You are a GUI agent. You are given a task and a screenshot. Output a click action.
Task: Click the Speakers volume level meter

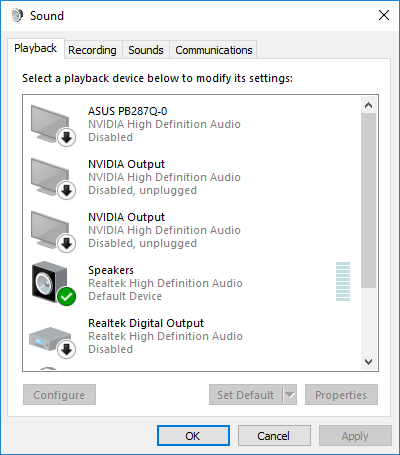pos(343,282)
